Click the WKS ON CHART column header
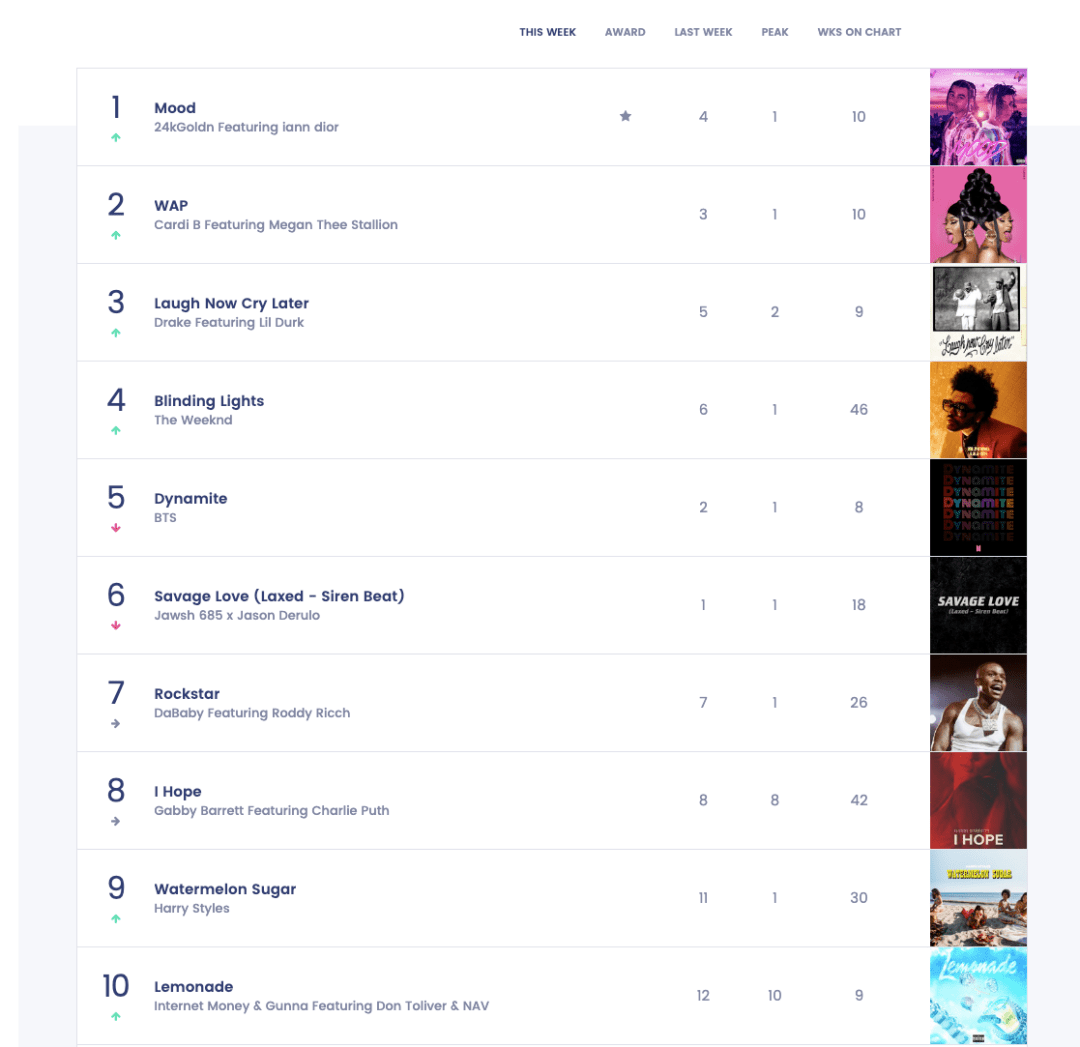This screenshot has width=1080, height=1047. pyautogui.click(x=859, y=32)
